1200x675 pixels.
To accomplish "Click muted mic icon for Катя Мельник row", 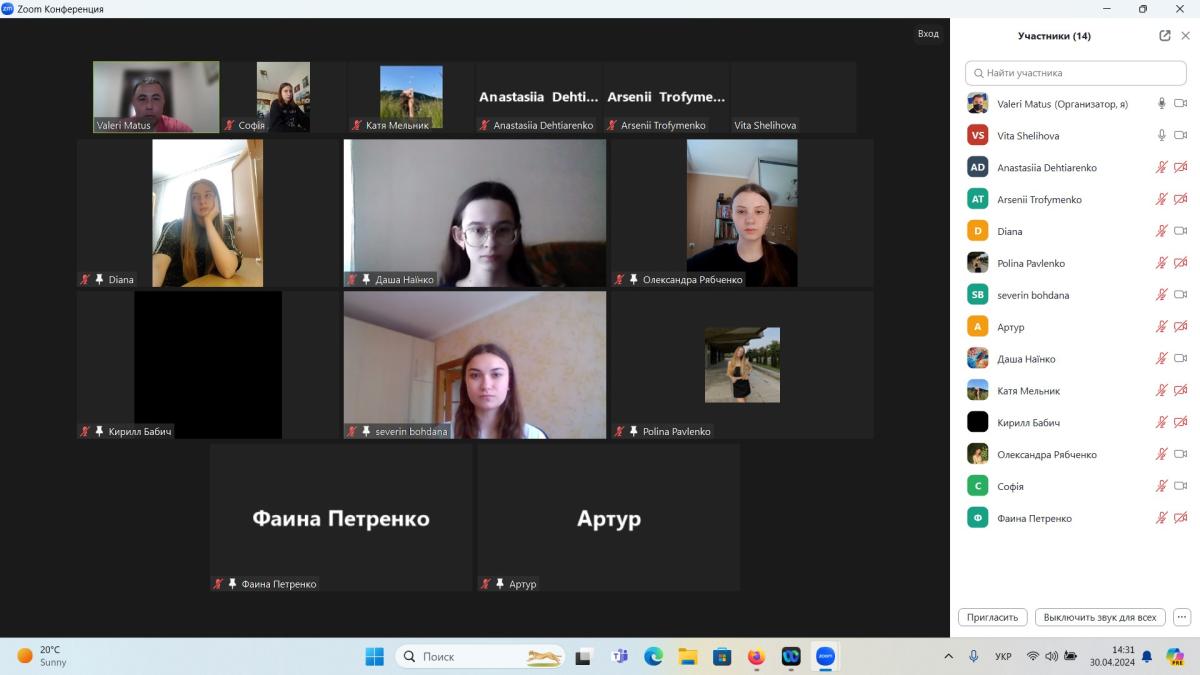I will (x=1161, y=391).
